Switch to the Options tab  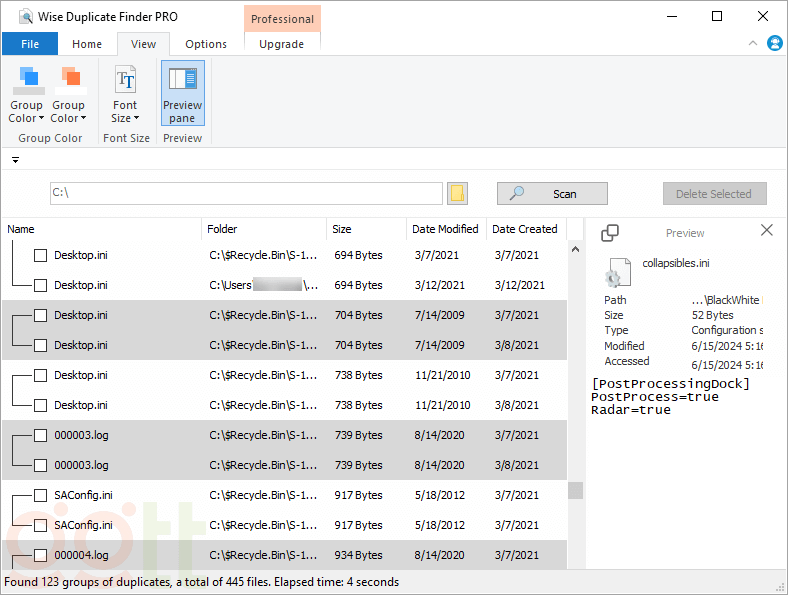[x=206, y=44]
